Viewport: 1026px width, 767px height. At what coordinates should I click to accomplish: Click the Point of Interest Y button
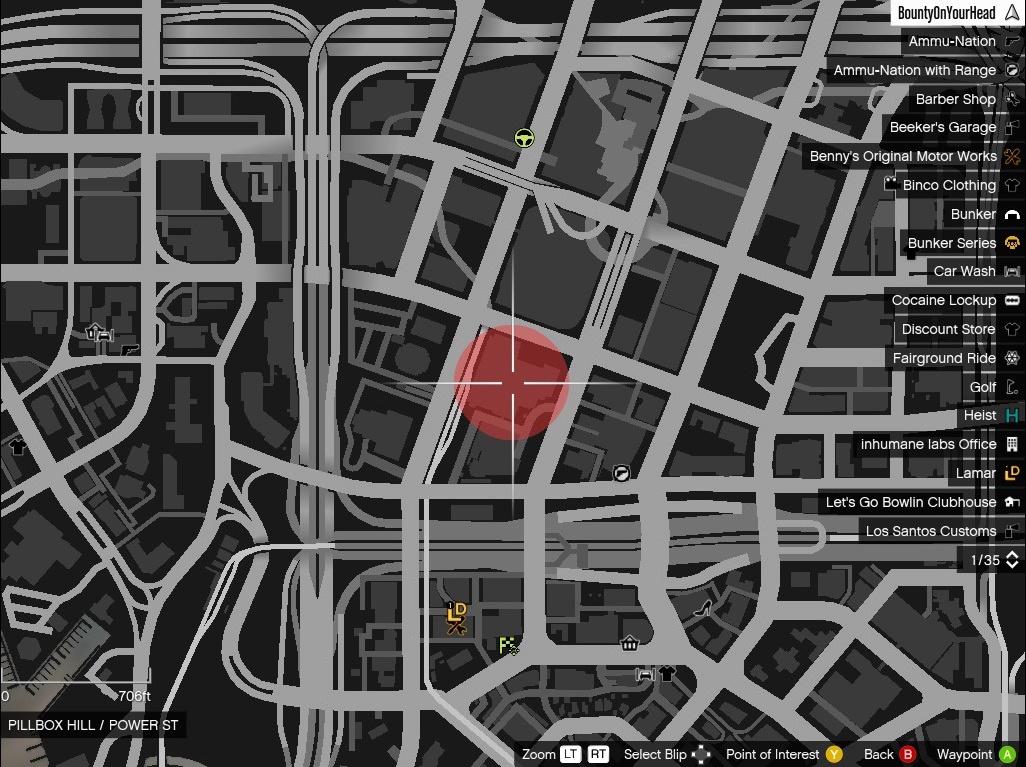point(834,754)
